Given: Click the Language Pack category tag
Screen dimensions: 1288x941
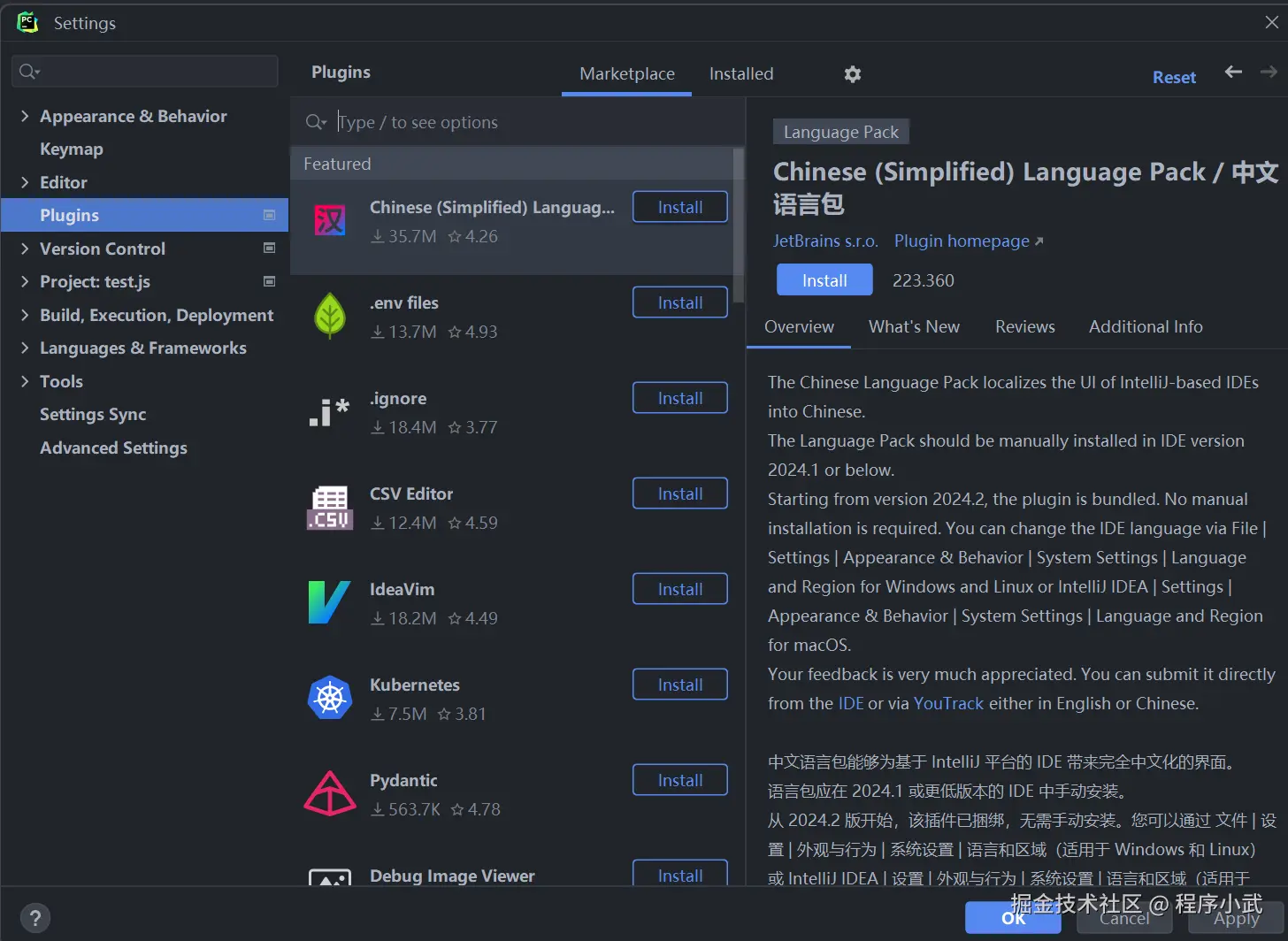Looking at the screenshot, I should (x=840, y=132).
